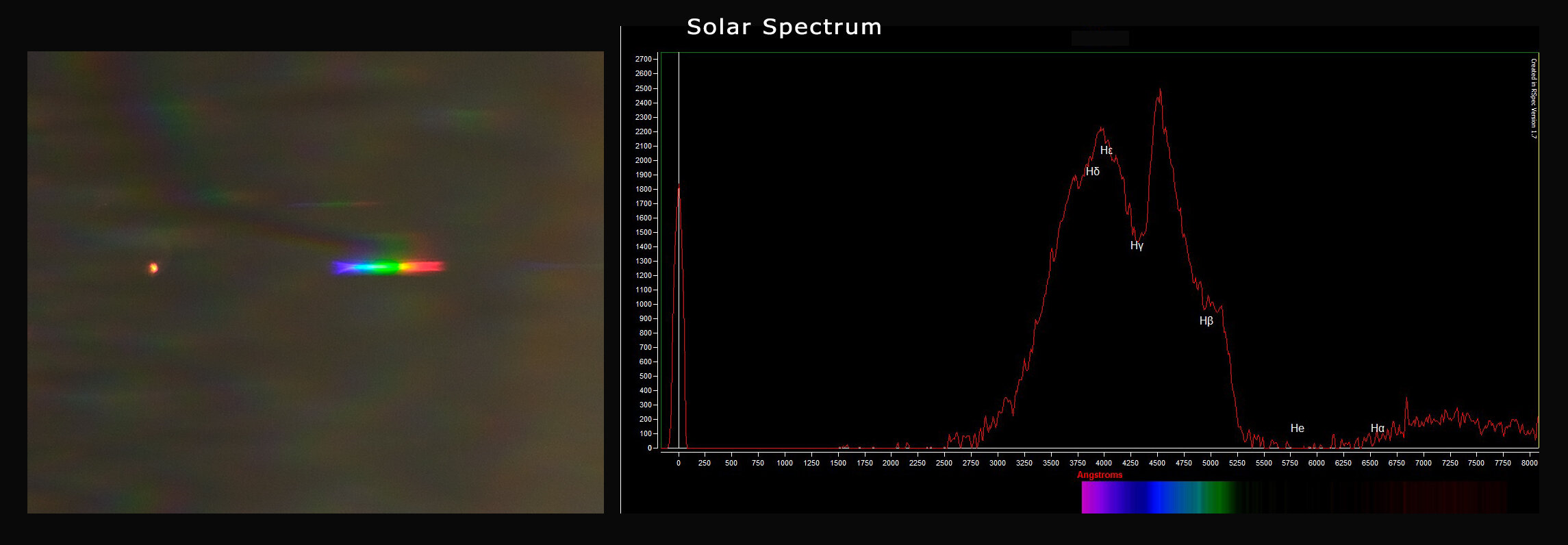This screenshot has width=1568, height=545.
Task: Click the Hβ line label
Action: pyautogui.click(x=1206, y=321)
